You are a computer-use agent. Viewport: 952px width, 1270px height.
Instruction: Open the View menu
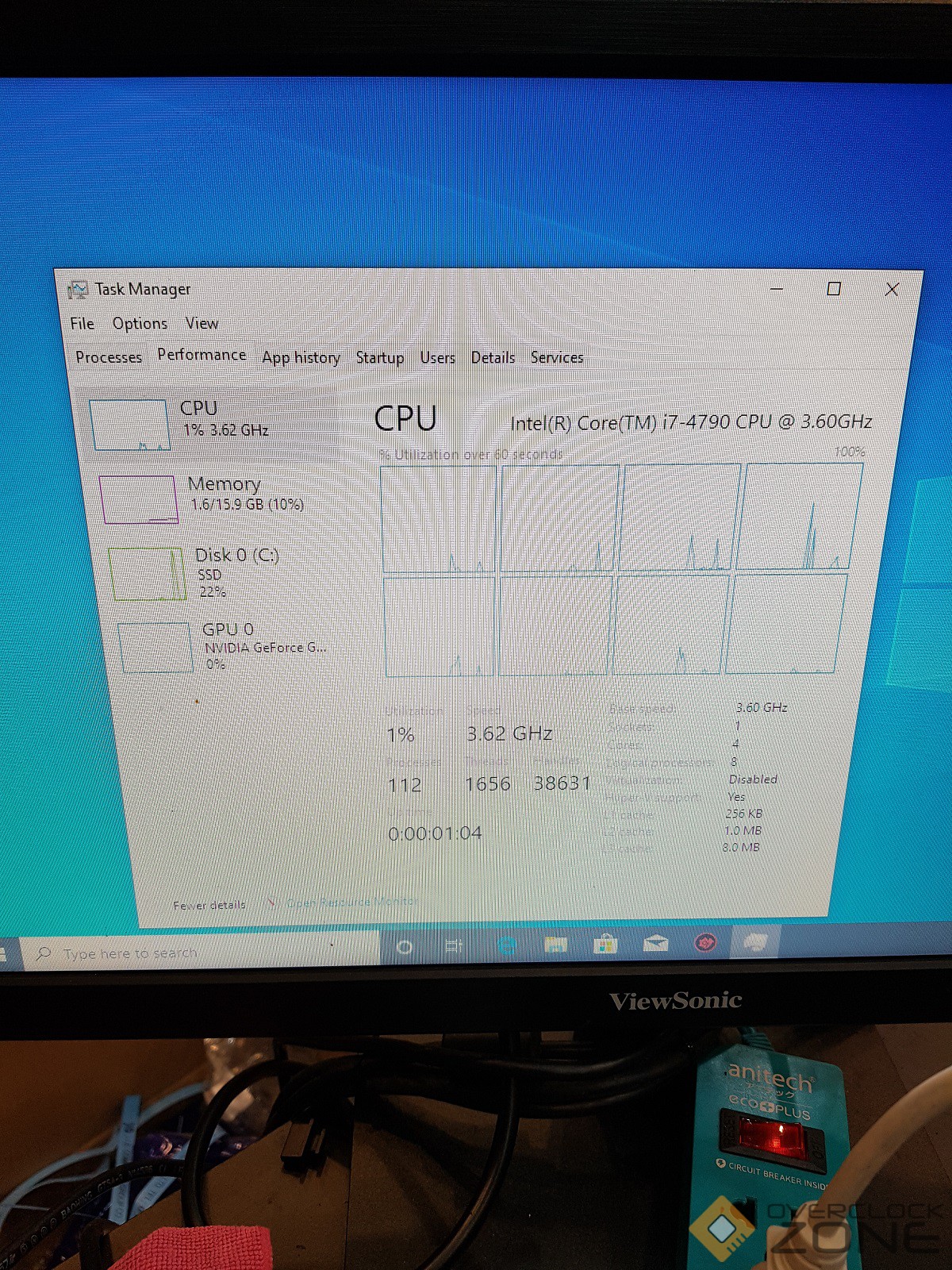[x=202, y=323]
